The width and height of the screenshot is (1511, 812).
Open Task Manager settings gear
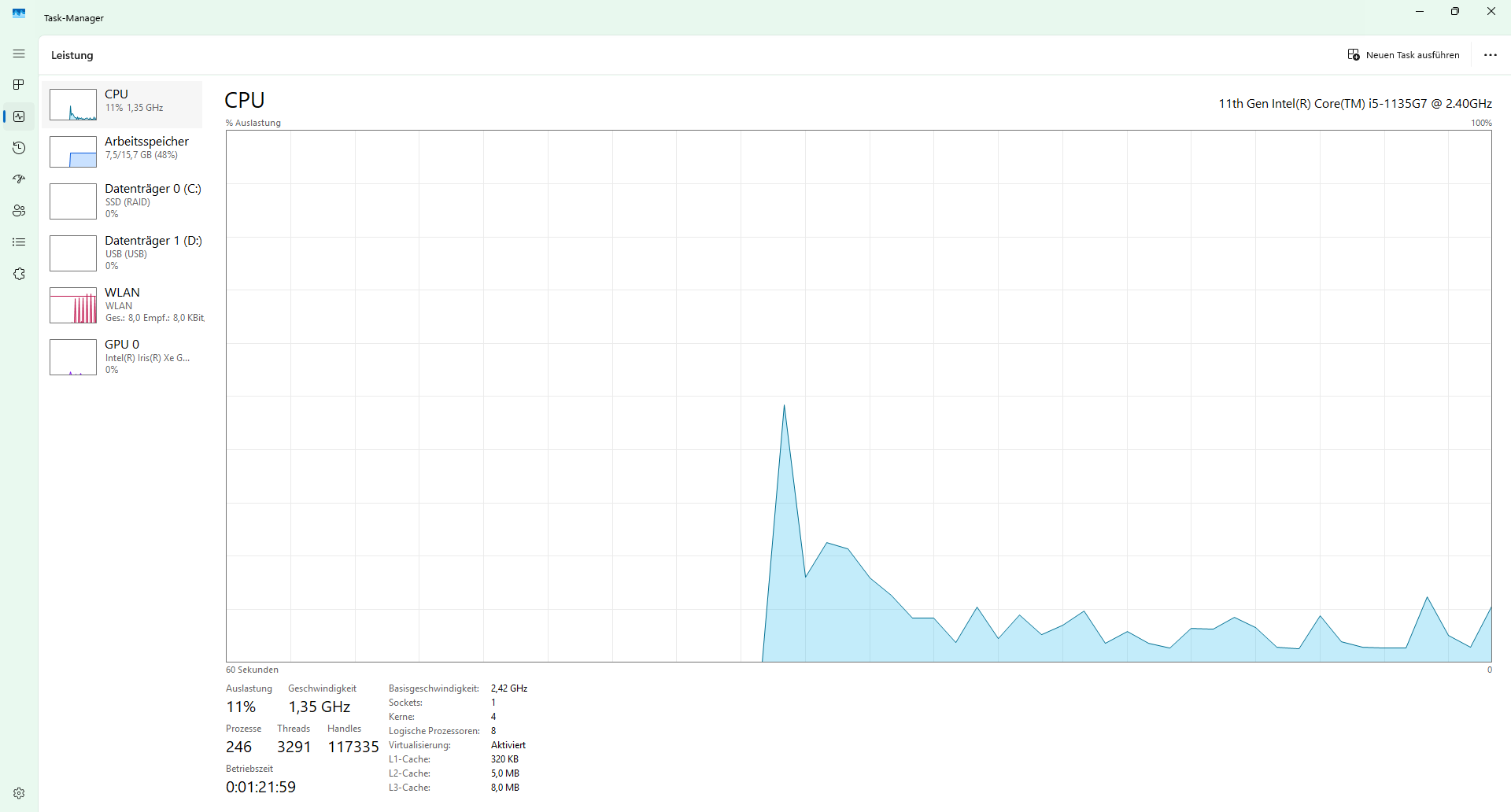[19, 793]
